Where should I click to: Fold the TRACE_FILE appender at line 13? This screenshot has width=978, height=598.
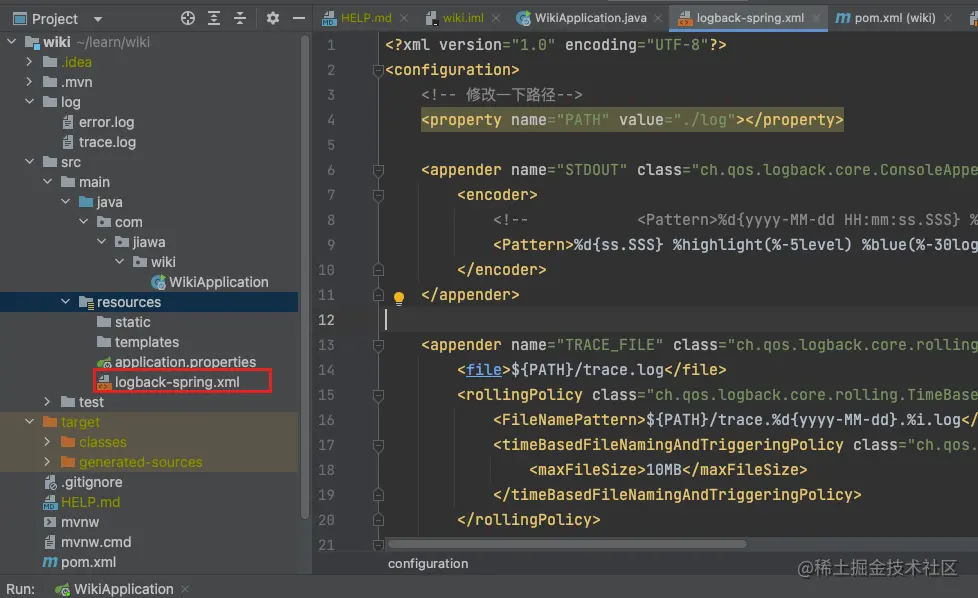[x=378, y=345]
